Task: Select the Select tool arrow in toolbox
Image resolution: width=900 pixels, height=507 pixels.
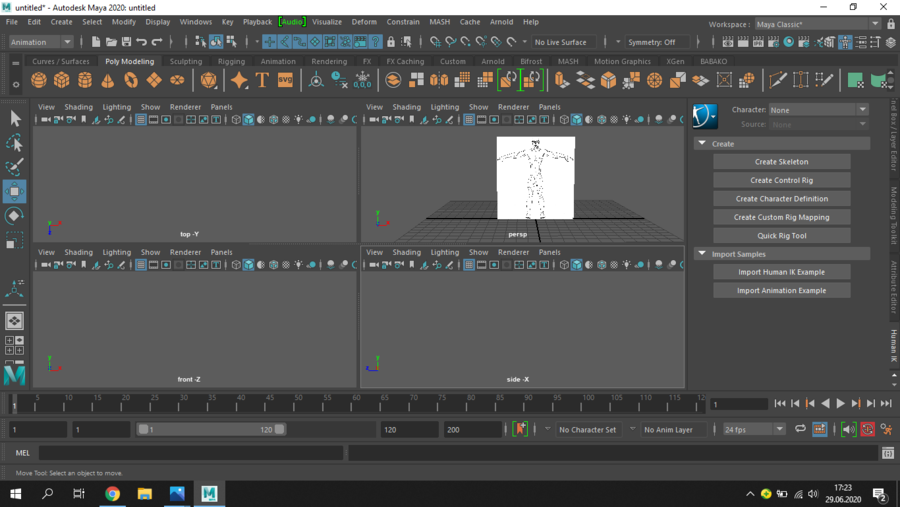Action: point(14,118)
